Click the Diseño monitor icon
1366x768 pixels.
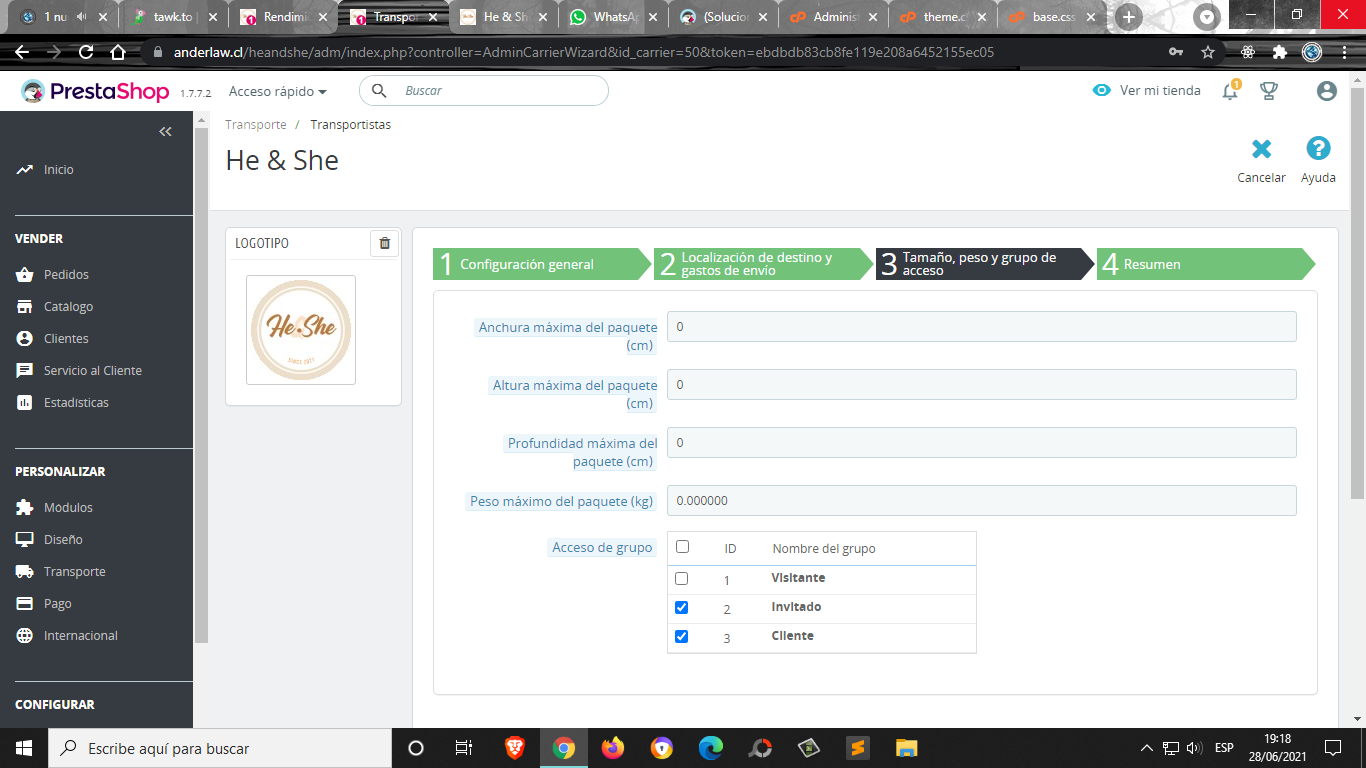tap(25, 539)
